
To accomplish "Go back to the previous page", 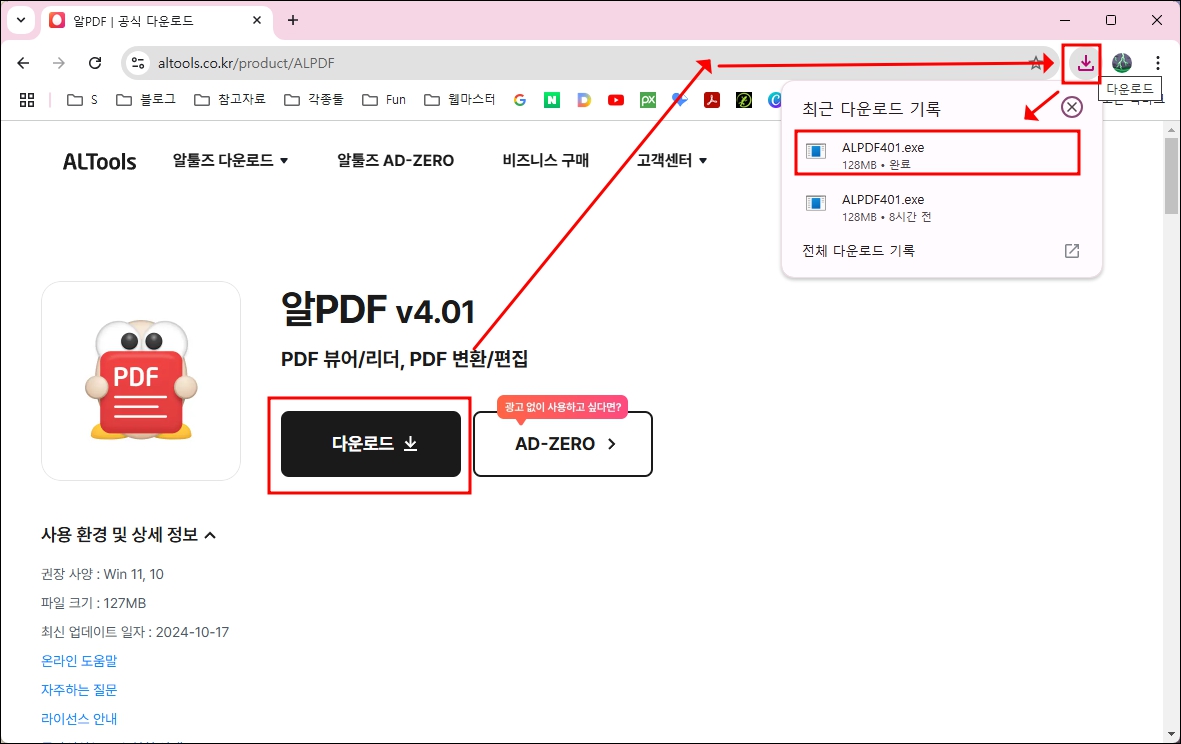I will point(23,63).
